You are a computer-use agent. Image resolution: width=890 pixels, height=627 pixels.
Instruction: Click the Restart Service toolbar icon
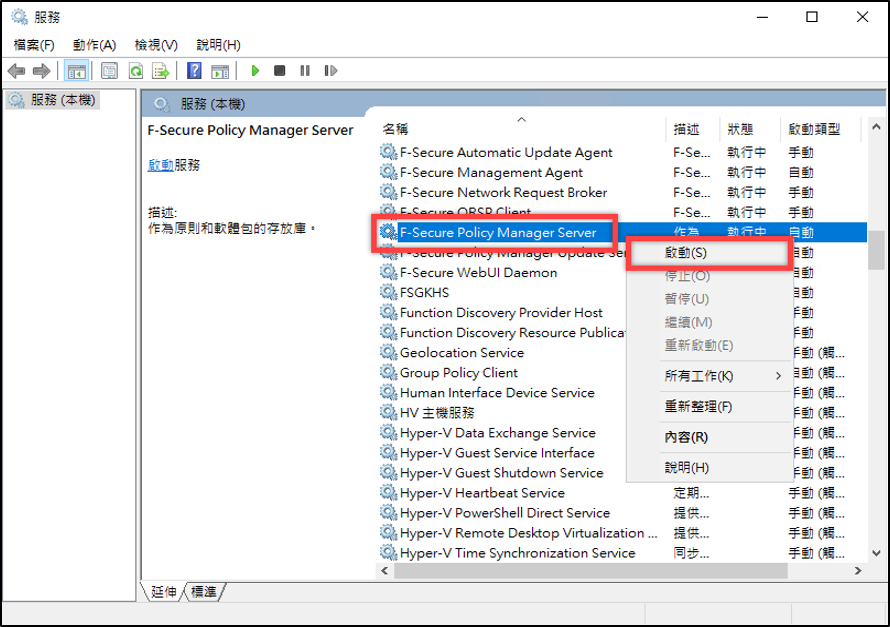pos(330,71)
